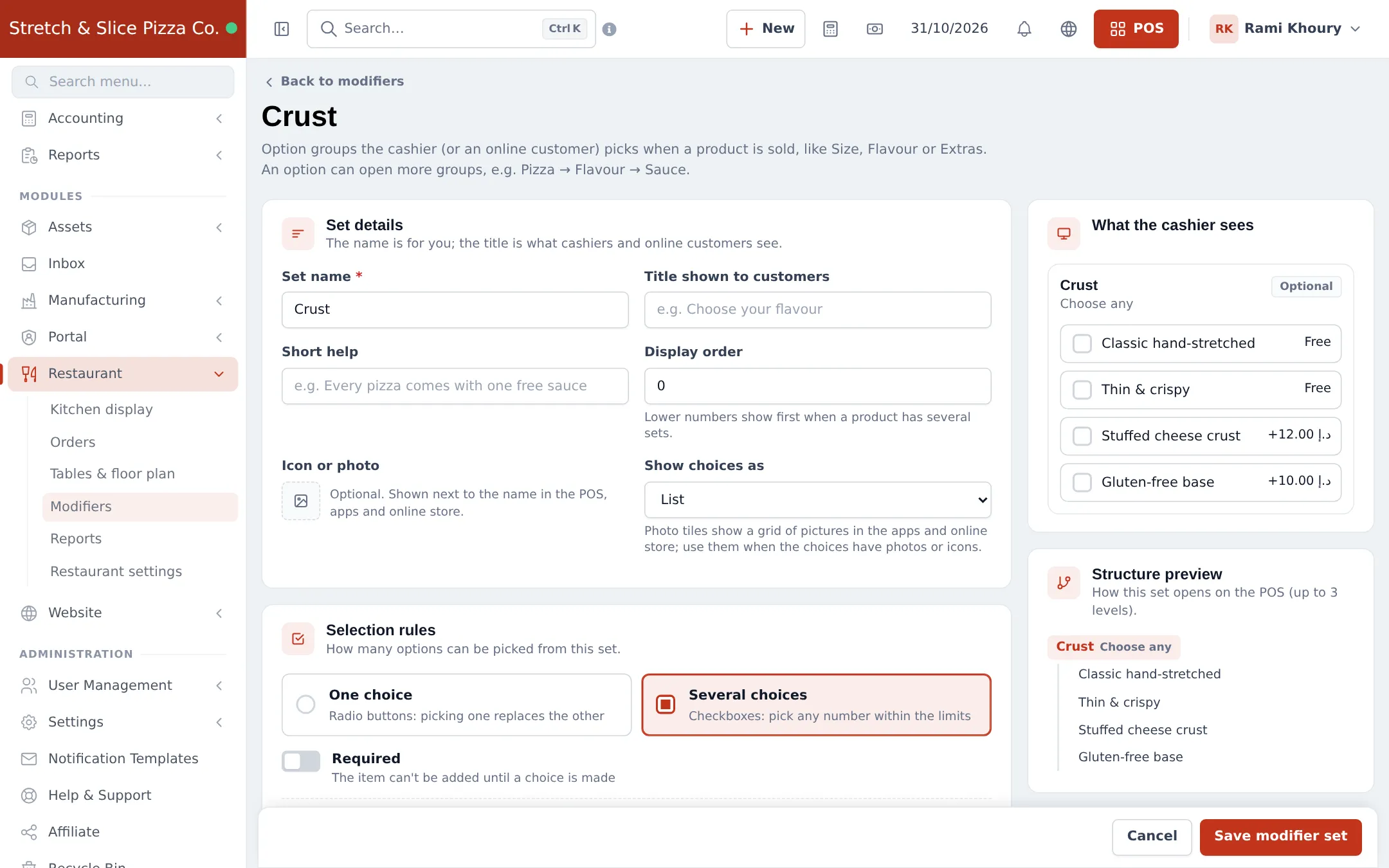The width and height of the screenshot is (1389, 868).
Task: Expand the User Management menu chevron
Action: [x=219, y=685]
